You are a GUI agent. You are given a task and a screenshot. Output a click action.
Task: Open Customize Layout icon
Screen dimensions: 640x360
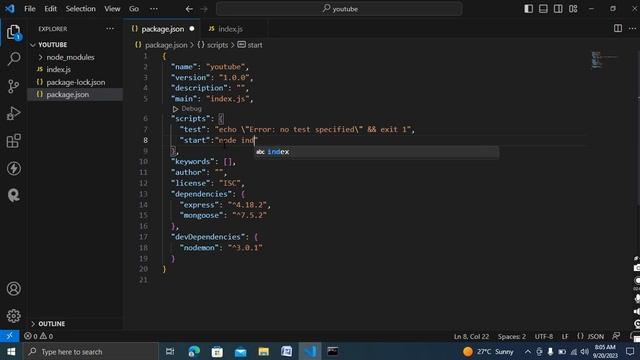coord(573,9)
